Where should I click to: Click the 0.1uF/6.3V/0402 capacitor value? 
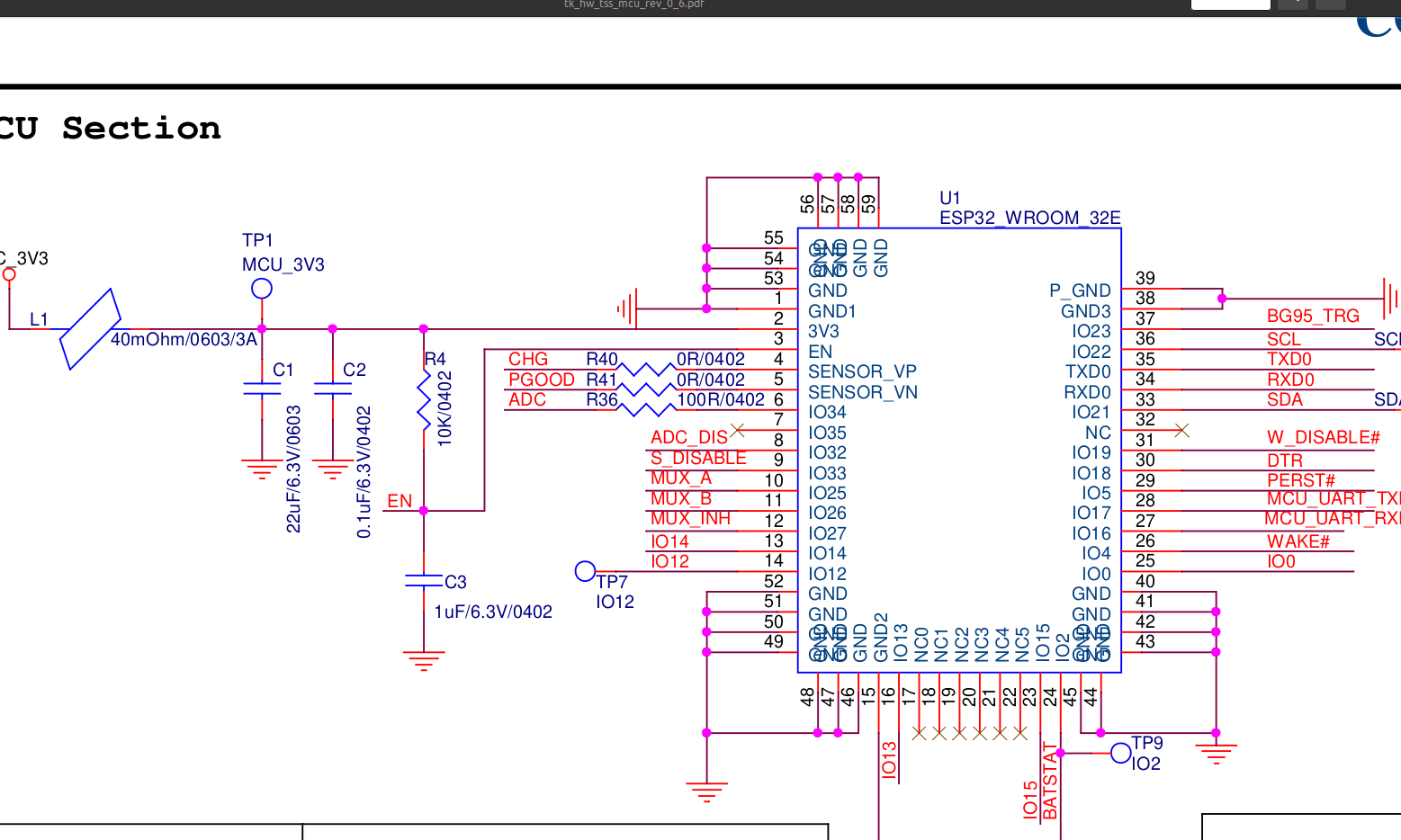(x=364, y=472)
